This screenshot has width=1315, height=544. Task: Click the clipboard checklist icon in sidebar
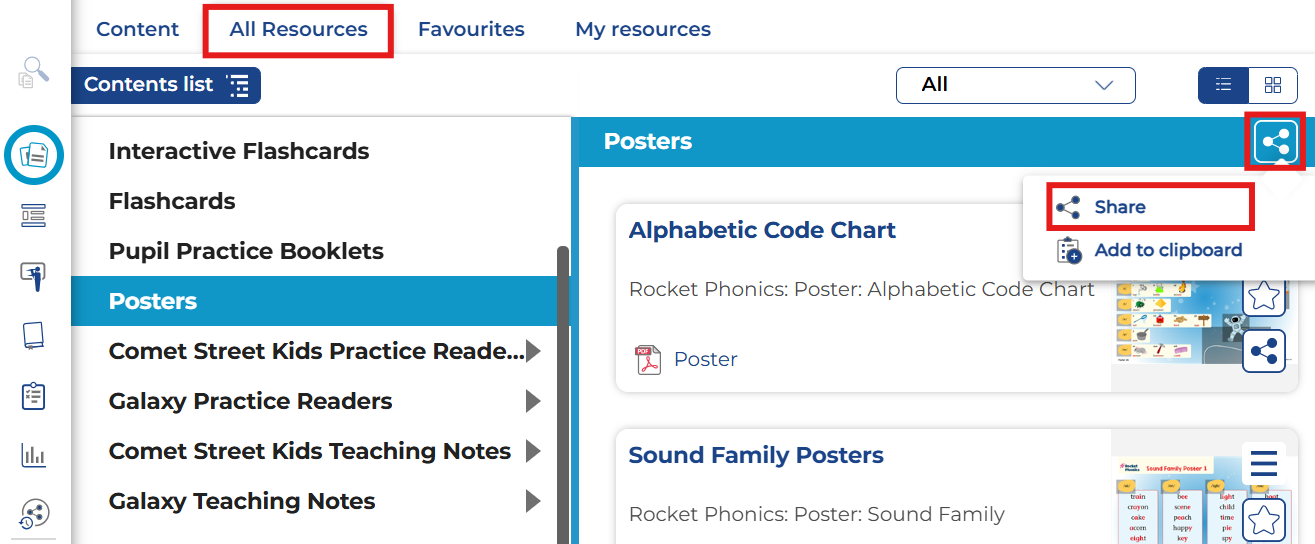tap(34, 395)
